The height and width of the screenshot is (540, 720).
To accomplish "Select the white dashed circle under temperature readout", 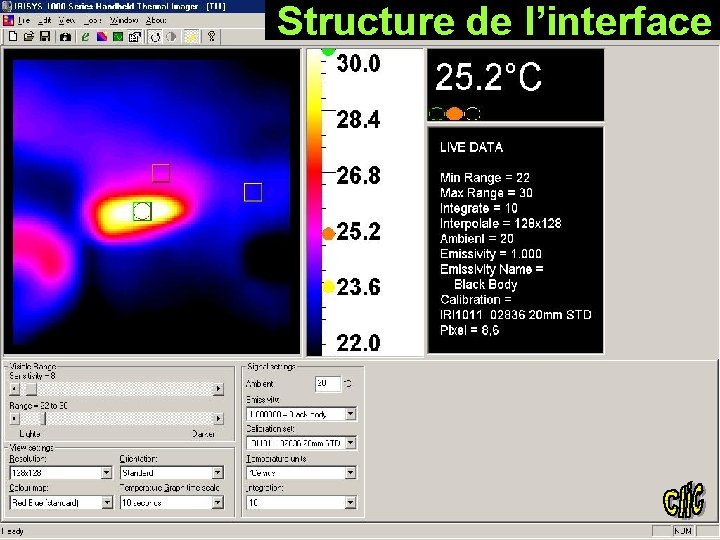I will click(x=472, y=113).
